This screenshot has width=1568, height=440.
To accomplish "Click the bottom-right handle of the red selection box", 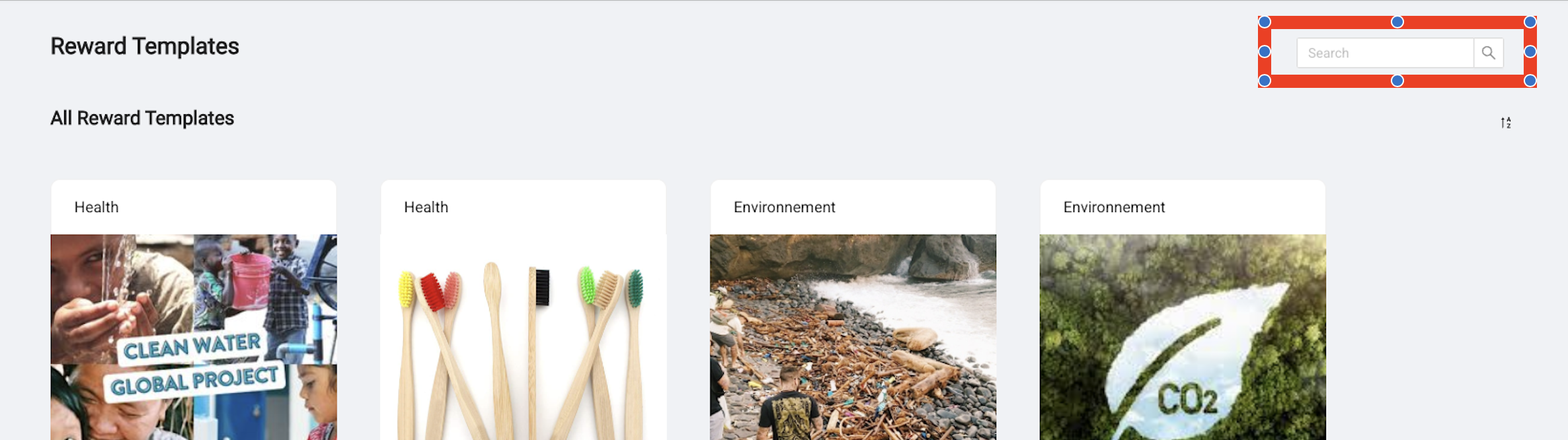I will (x=1530, y=81).
